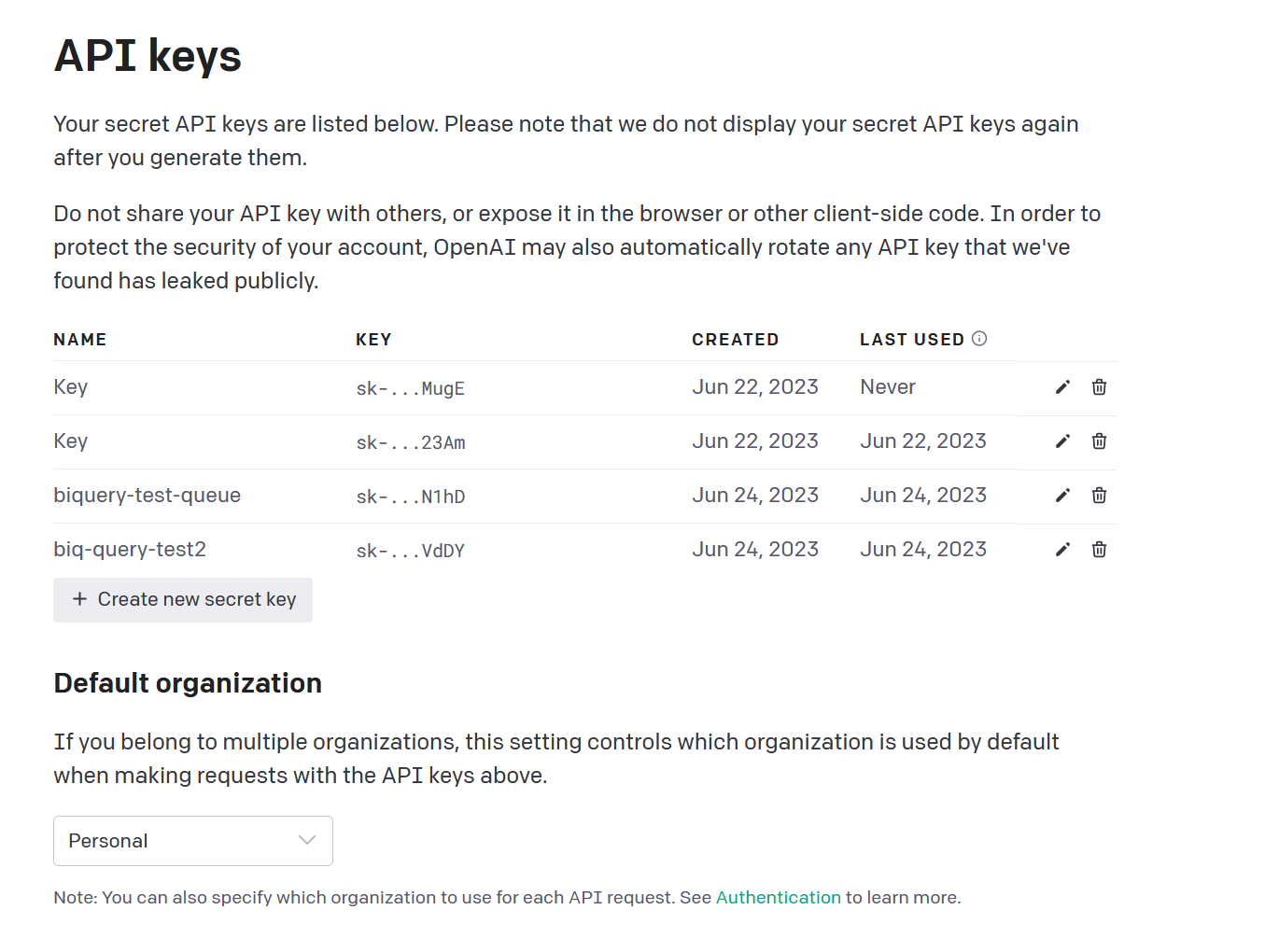Edit the biquery-test-queue key name
The width and height of the screenshot is (1279, 952).
(x=1062, y=496)
